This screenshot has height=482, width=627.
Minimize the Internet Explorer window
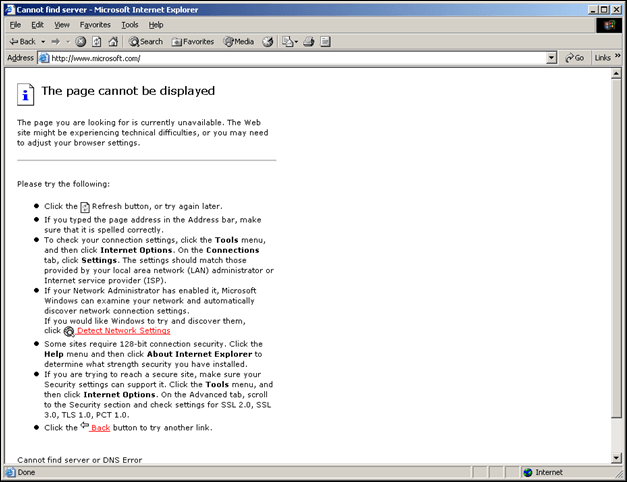pos(593,10)
